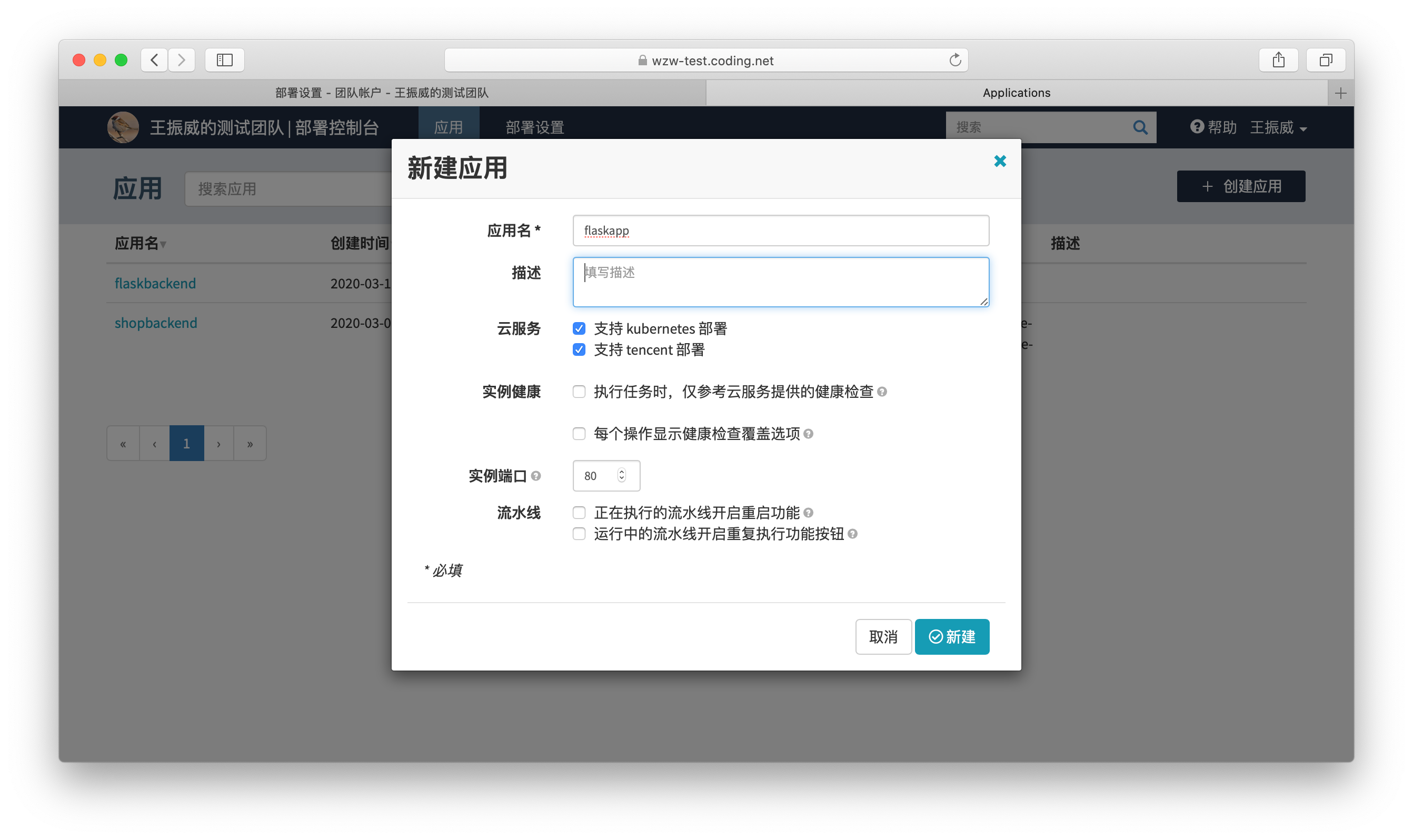Click the 新建 confirm button
The height and width of the screenshot is (840, 1413).
pyautogui.click(x=952, y=637)
